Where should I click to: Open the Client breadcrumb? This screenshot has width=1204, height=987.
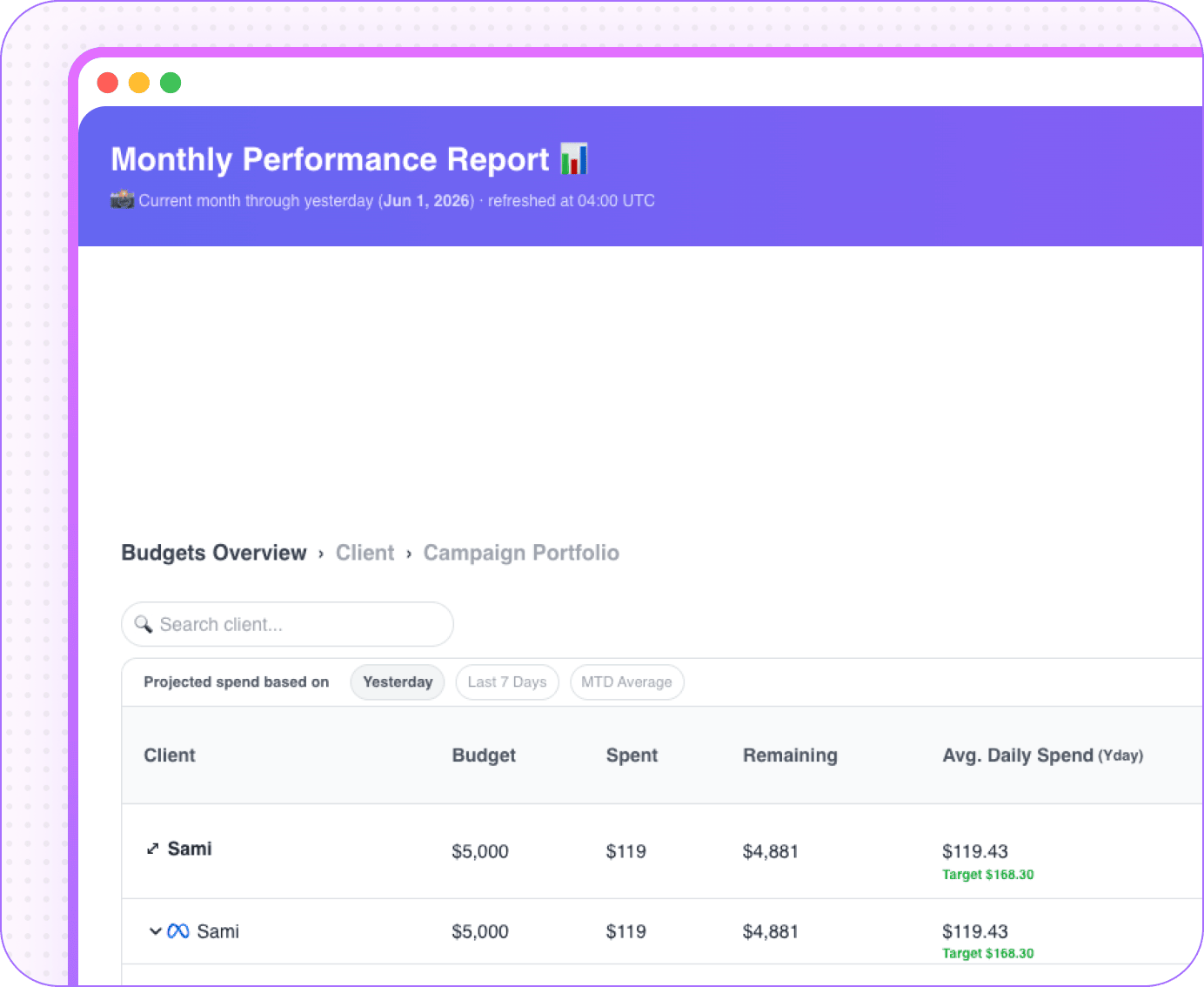pyautogui.click(x=365, y=553)
